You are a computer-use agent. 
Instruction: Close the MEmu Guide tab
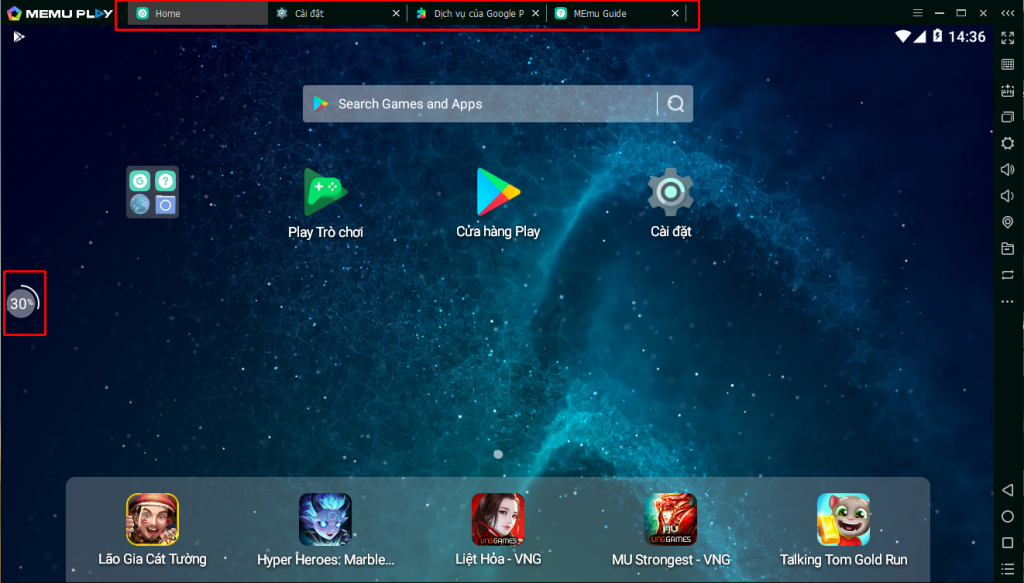[675, 13]
